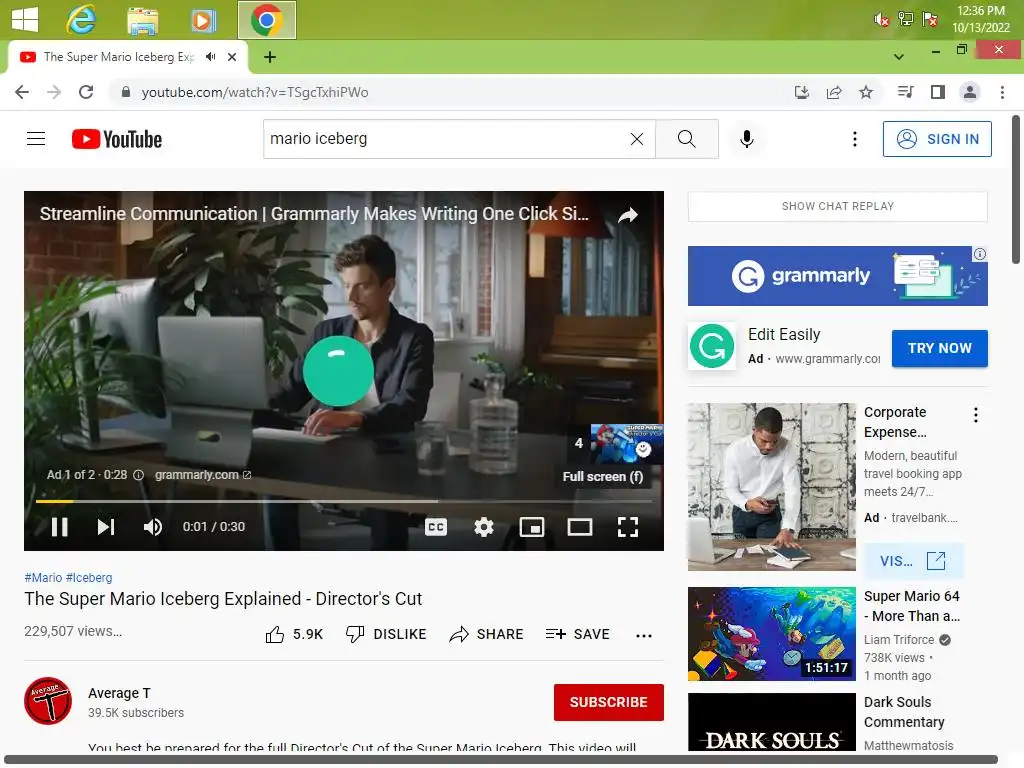
Task: Switch to theater mode
Action: 579,526
